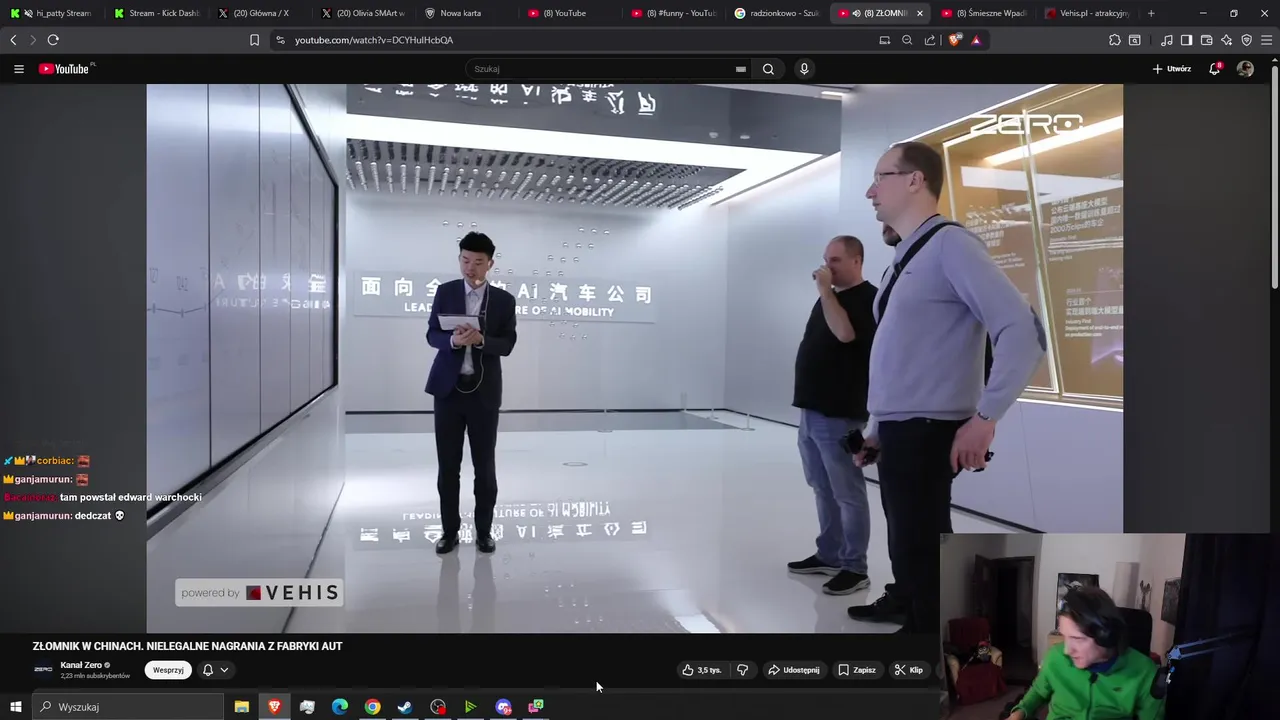Create a clip with the Klip button
The width and height of the screenshot is (1280, 720).
pyautogui.click(x=909, y=670)
